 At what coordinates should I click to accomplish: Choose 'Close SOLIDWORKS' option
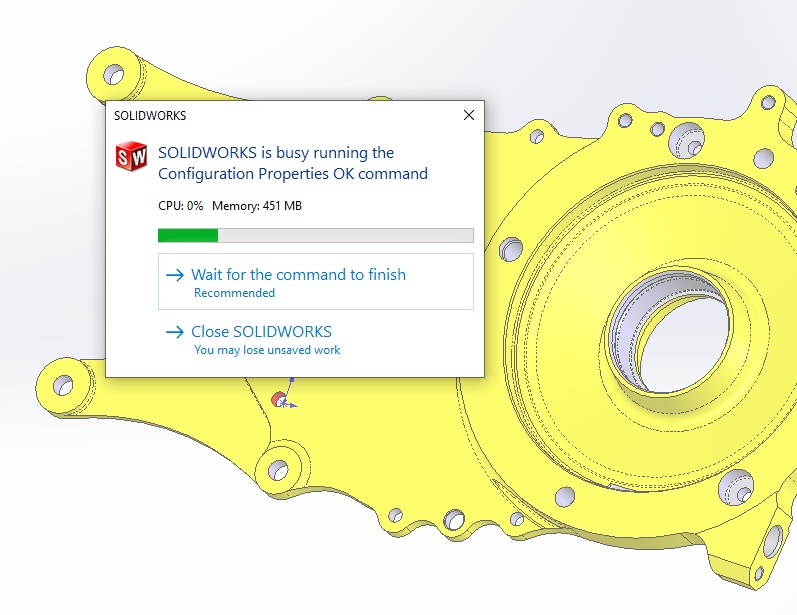point(316,340)
